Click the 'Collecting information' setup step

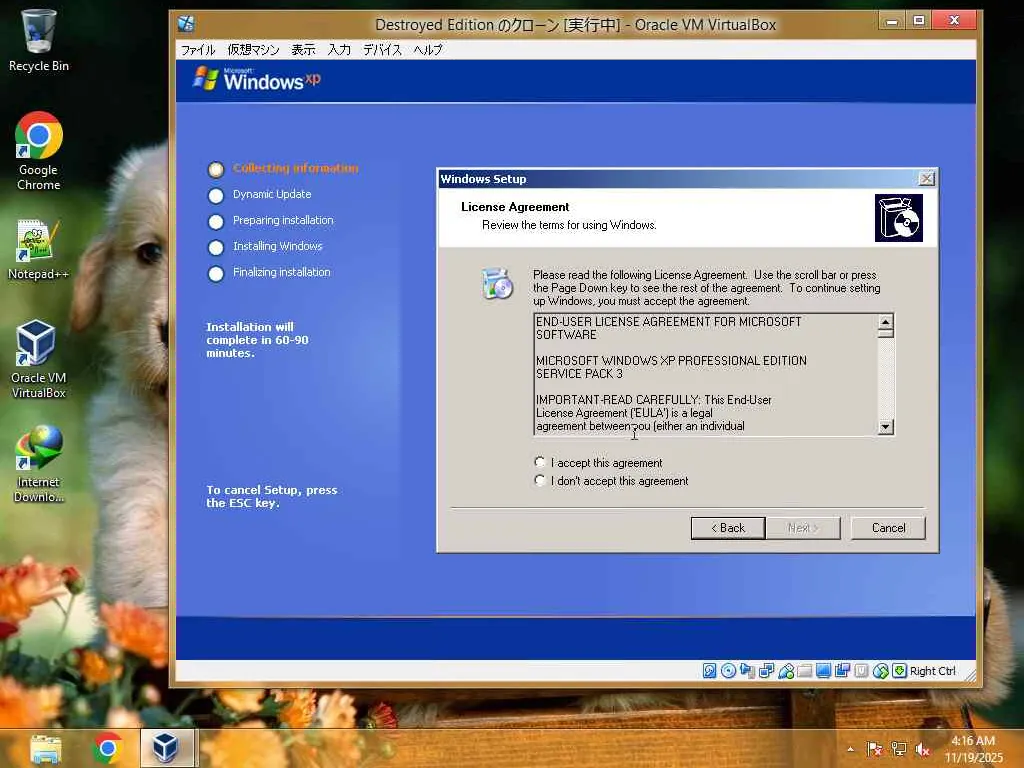(x=295, y=168)
